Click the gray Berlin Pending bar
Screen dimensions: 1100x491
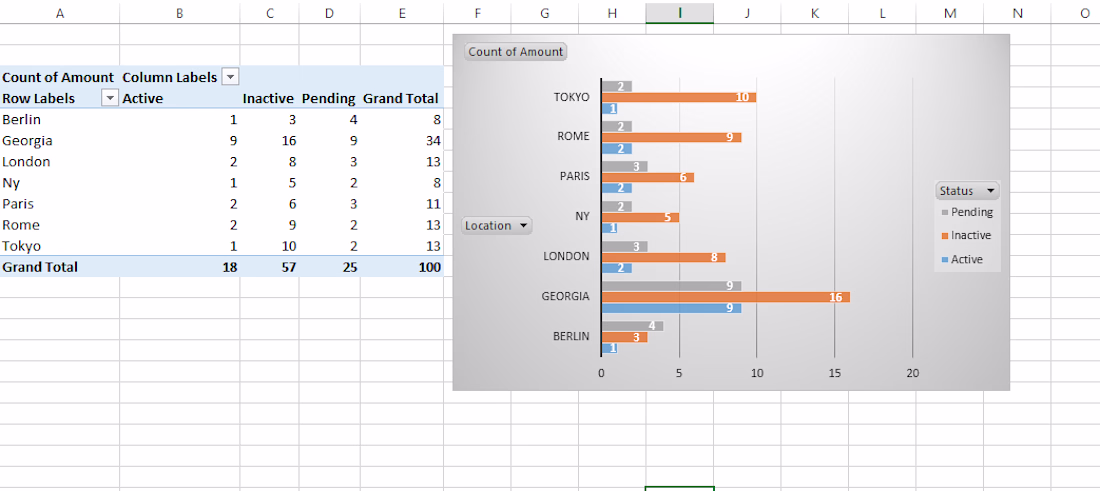[633, 326]
